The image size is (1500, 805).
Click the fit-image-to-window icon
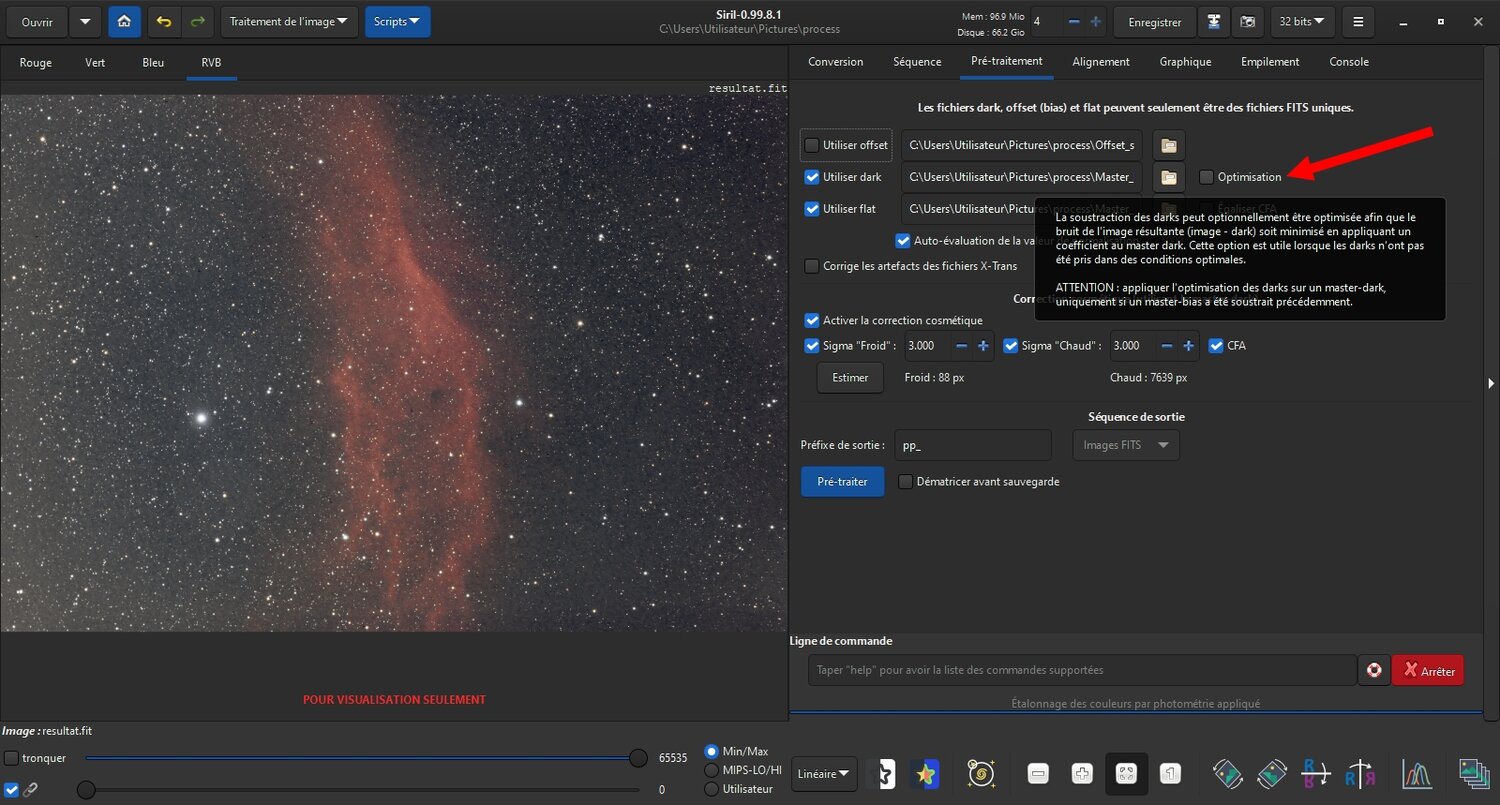[x=1128, y=773]
